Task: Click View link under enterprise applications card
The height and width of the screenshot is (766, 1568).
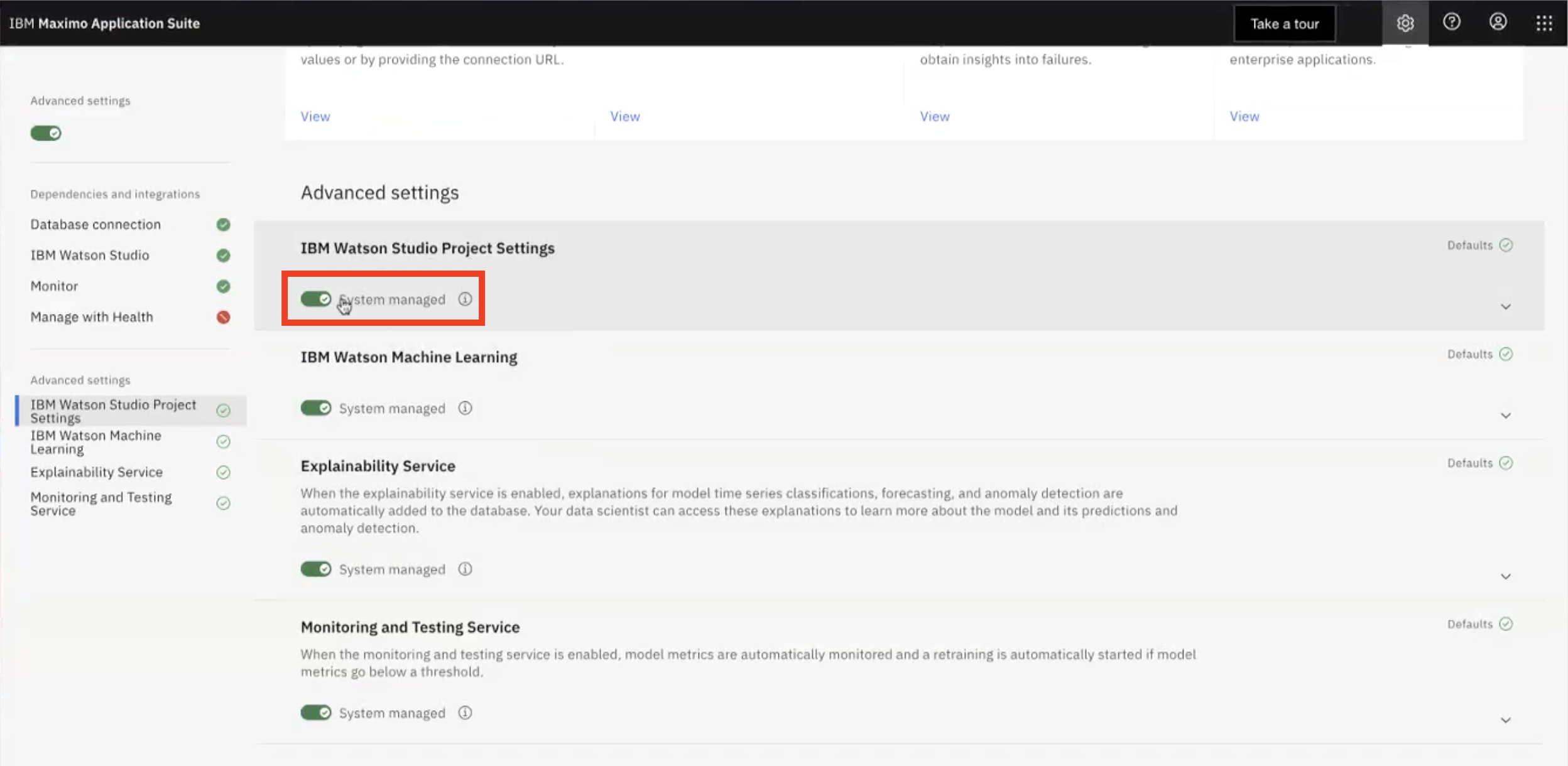Action: pyautogui.click(x=1244, y=116)
